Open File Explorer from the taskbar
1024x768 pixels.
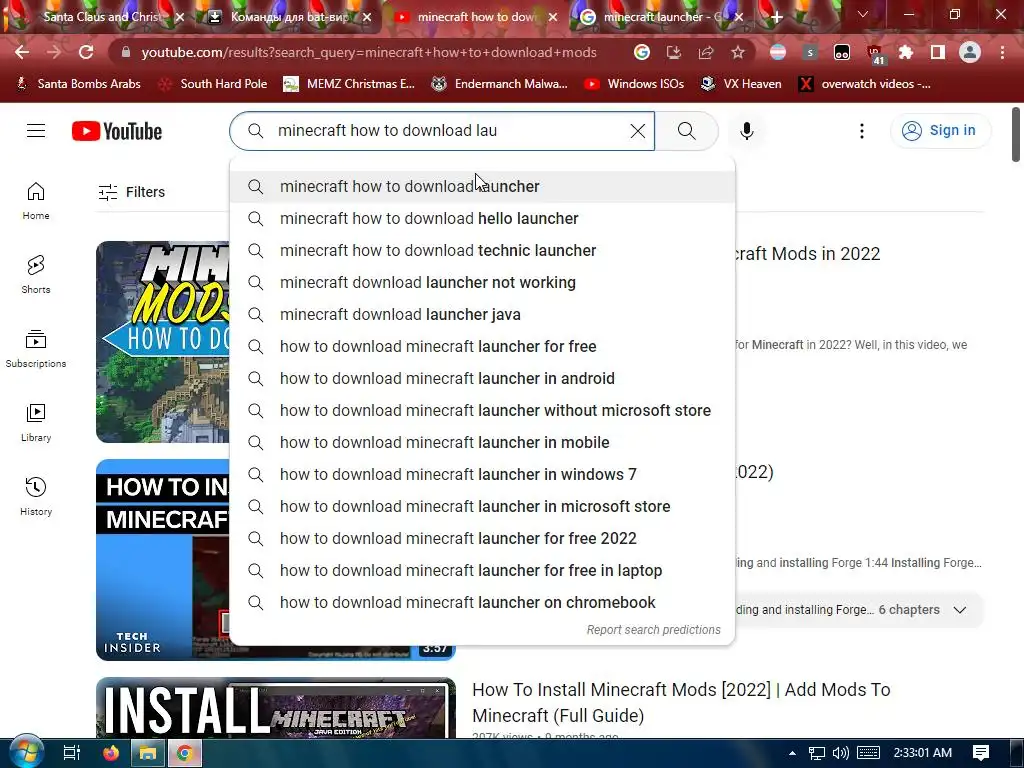coord(148,753)
